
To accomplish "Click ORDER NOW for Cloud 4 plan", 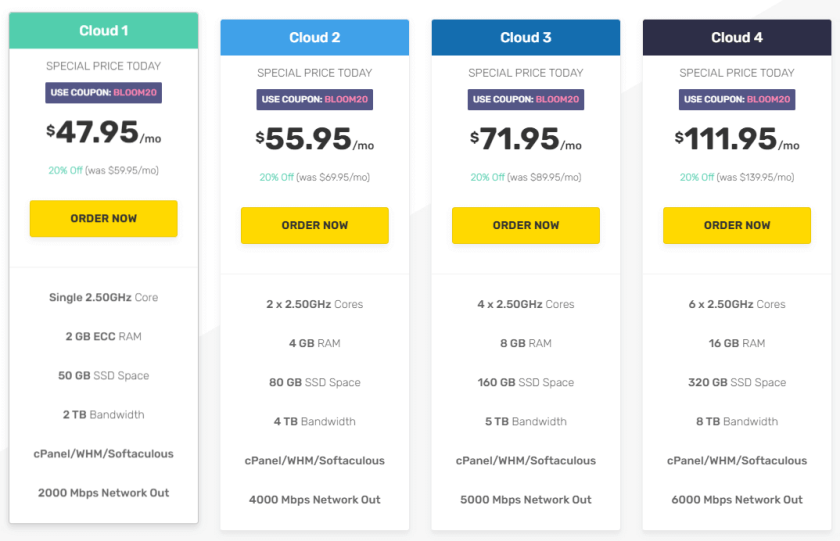I will click(737, 226).
